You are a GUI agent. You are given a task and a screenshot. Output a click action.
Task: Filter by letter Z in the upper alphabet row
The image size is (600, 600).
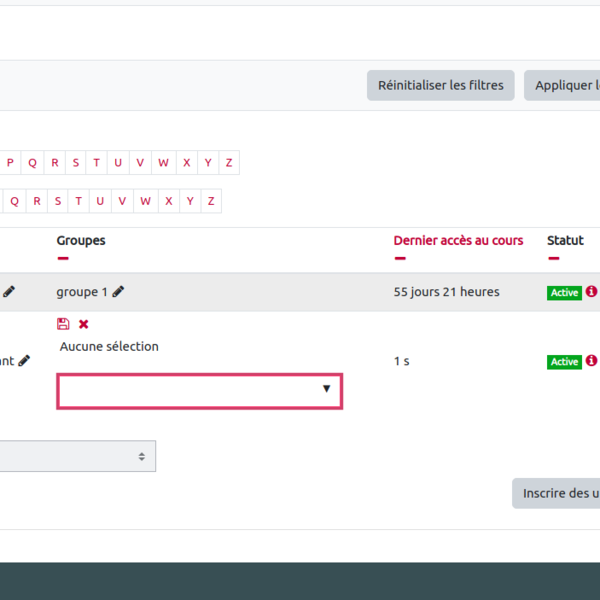point(229,163)
